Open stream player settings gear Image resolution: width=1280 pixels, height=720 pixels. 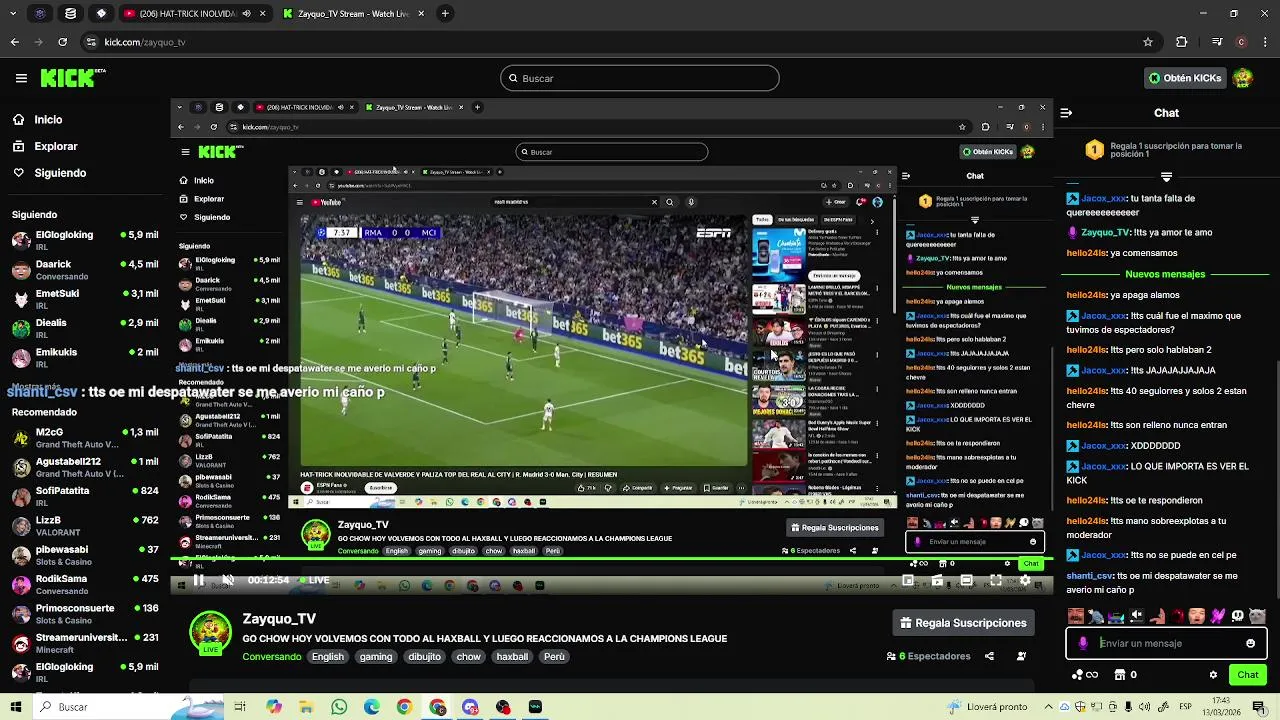tap(1025, 580)
